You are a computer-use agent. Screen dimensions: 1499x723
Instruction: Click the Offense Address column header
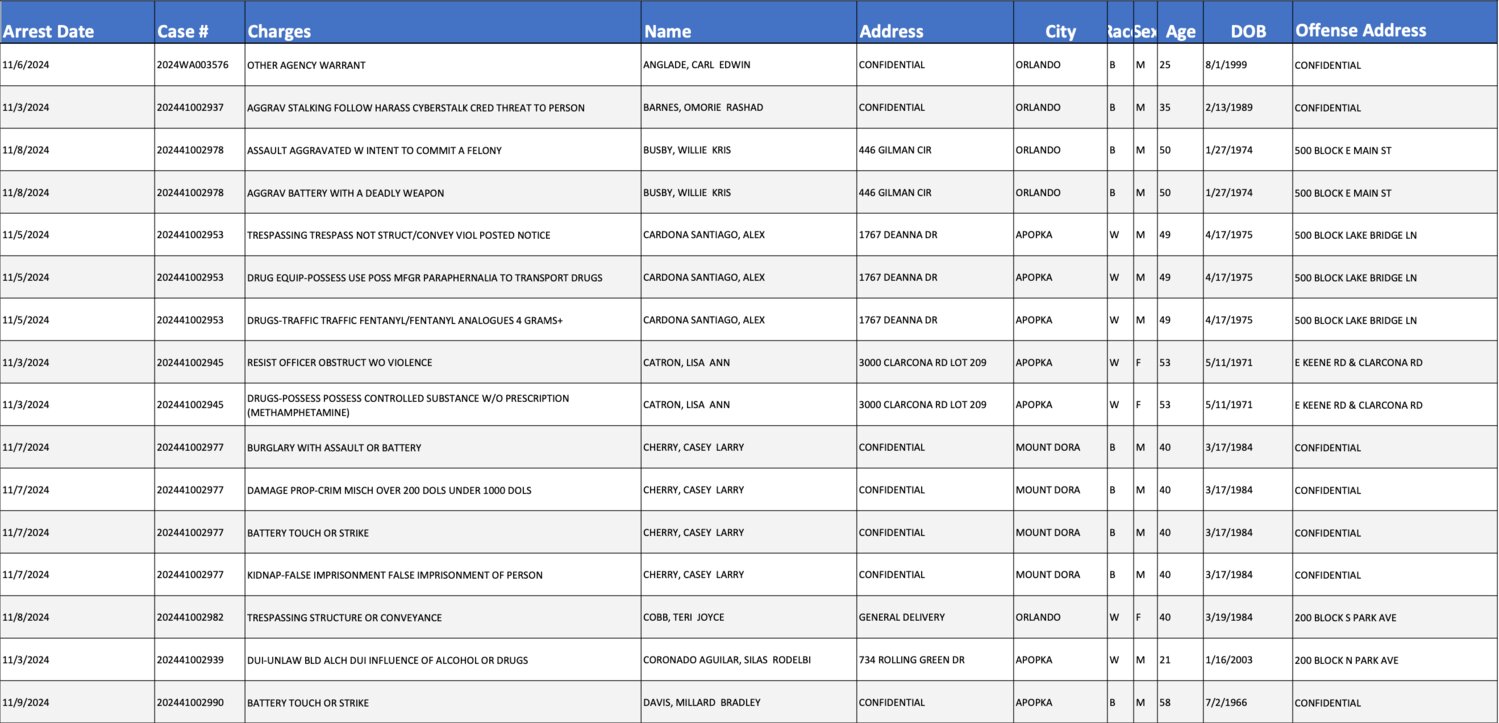click(x=1395, y=23)
